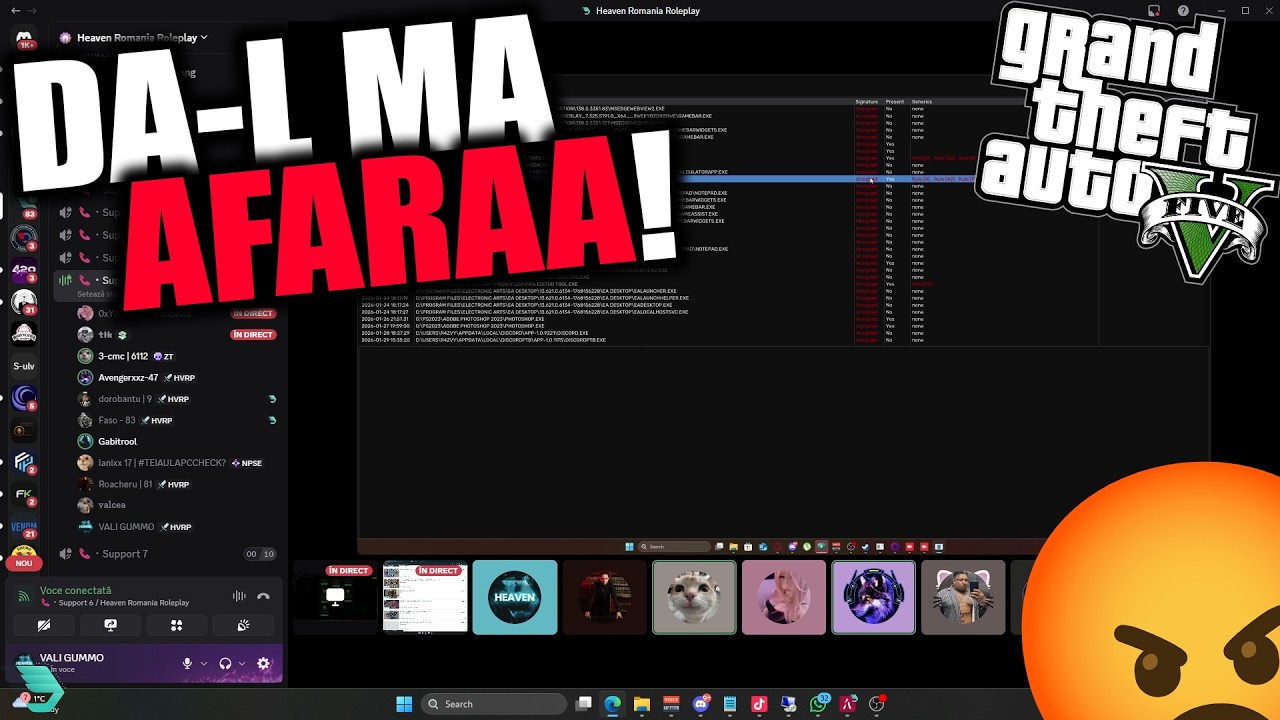The height and width of the screenshot is (720, 1280).
Task: Share your screen button
Action: tap(110, 625)
